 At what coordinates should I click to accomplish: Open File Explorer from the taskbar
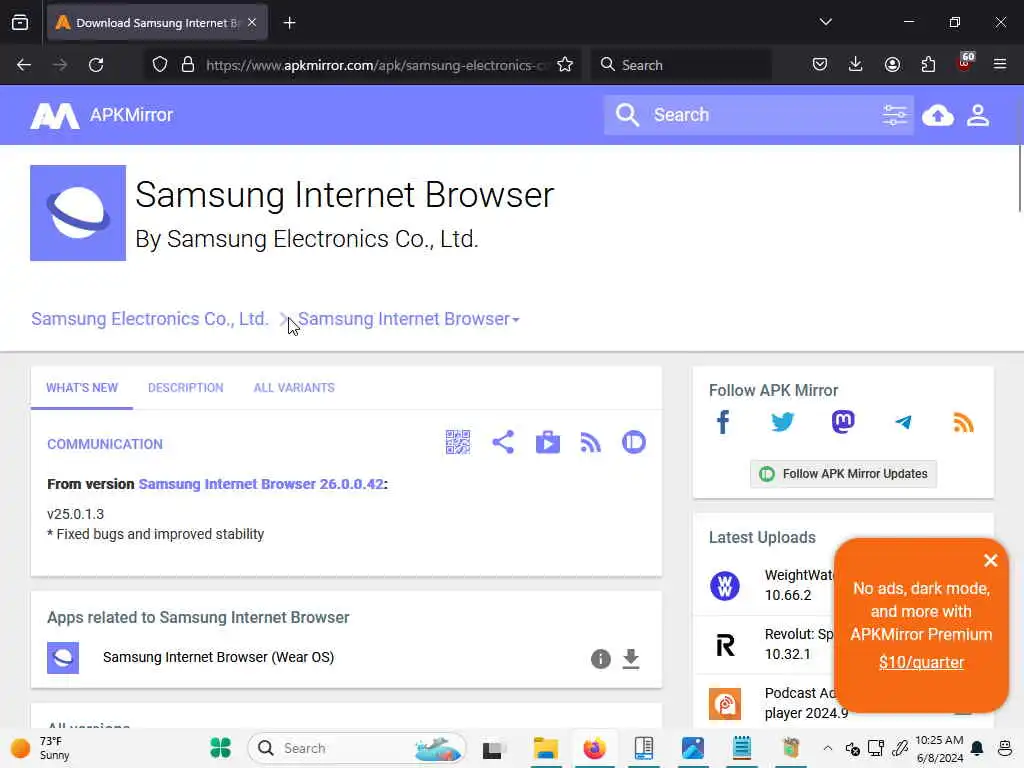click(545, 748)
